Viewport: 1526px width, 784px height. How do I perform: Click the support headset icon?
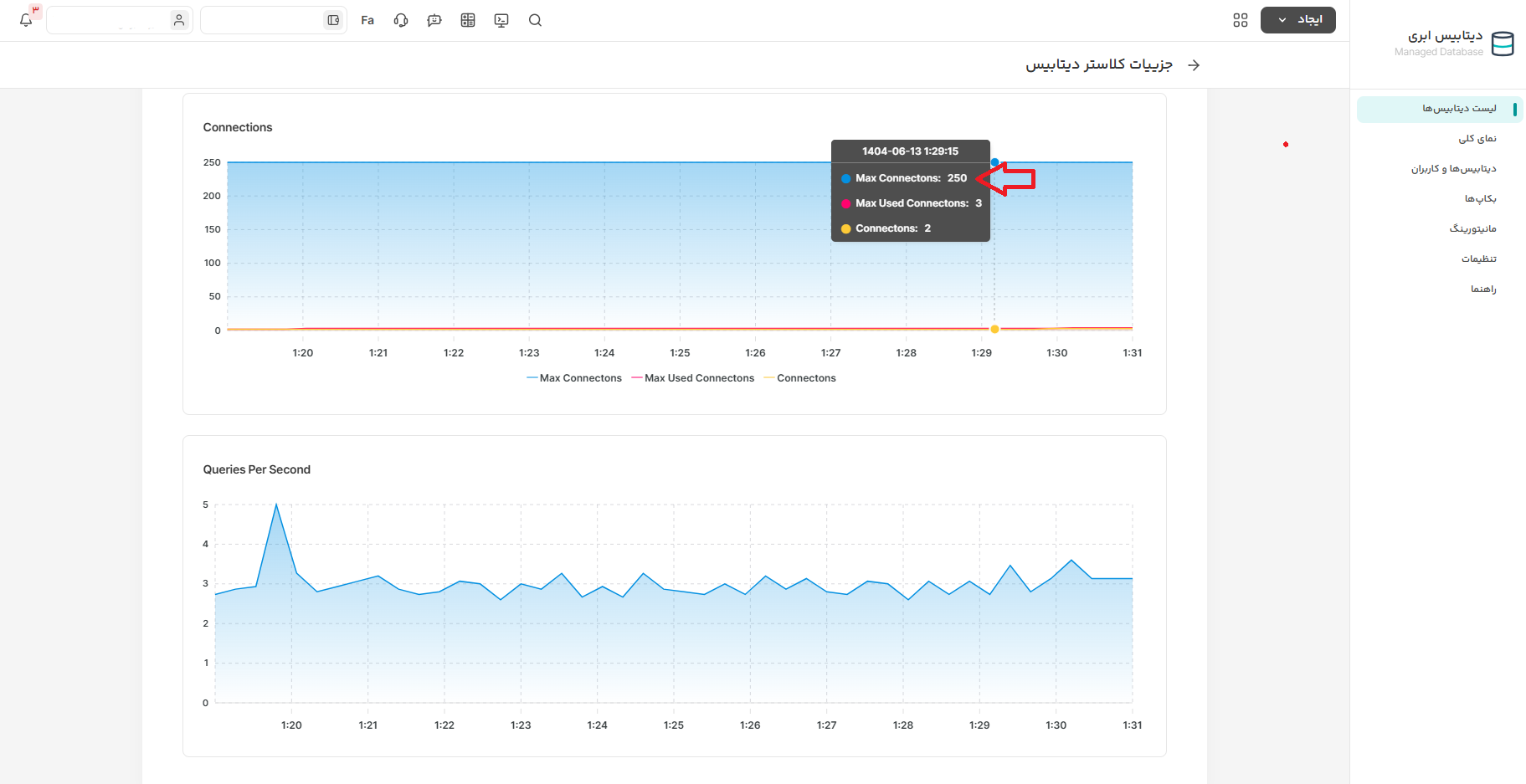[x=401, y=20]
